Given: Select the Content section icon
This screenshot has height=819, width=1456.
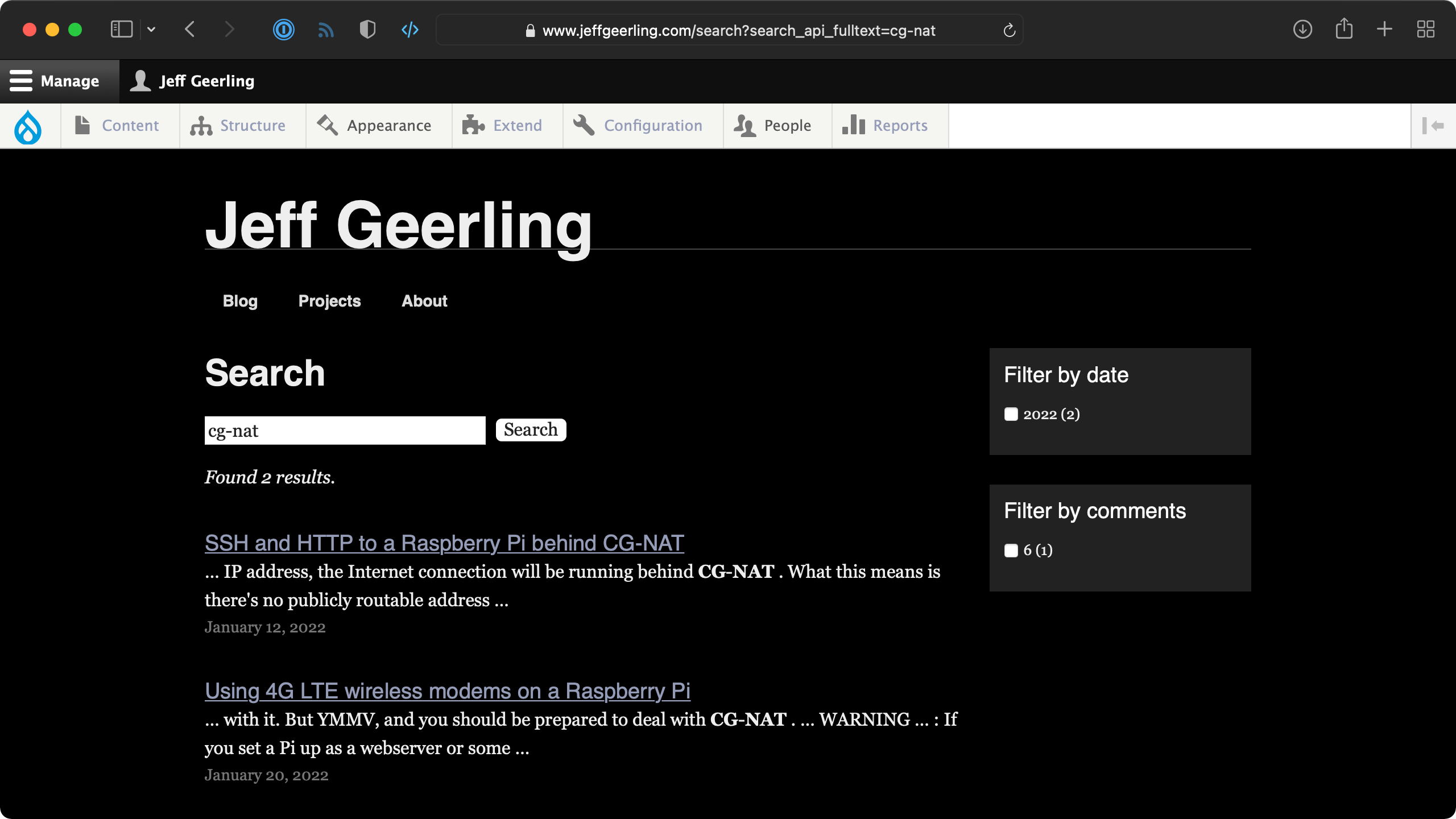Looking at the screenshot, I should [x=82, y=125].
